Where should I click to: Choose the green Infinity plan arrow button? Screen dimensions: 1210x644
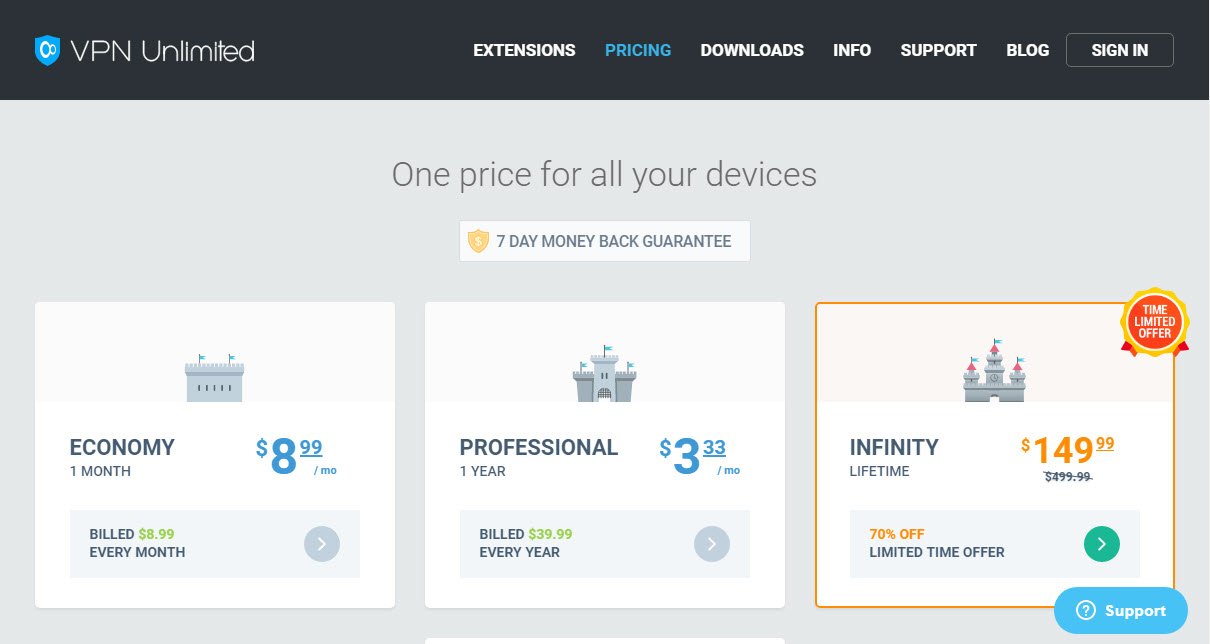(1102, 544)
